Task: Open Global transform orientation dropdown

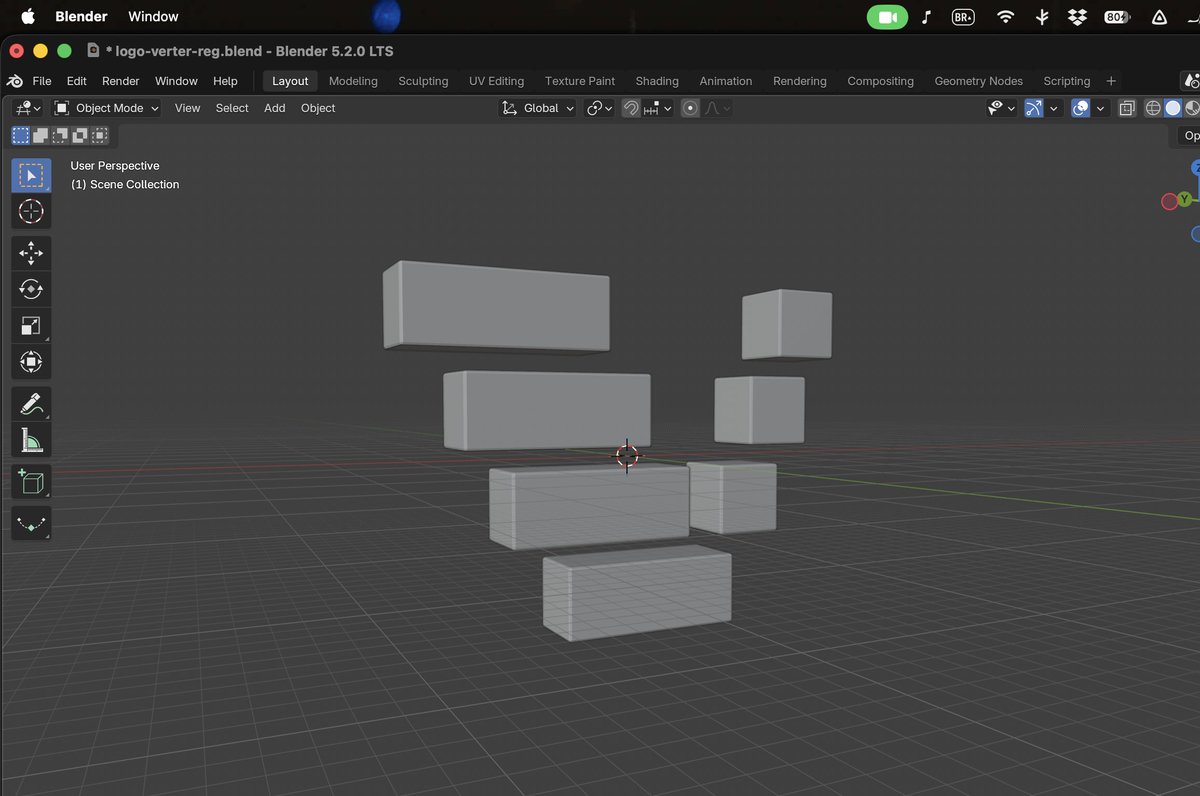Action: [x=538, y=108]
